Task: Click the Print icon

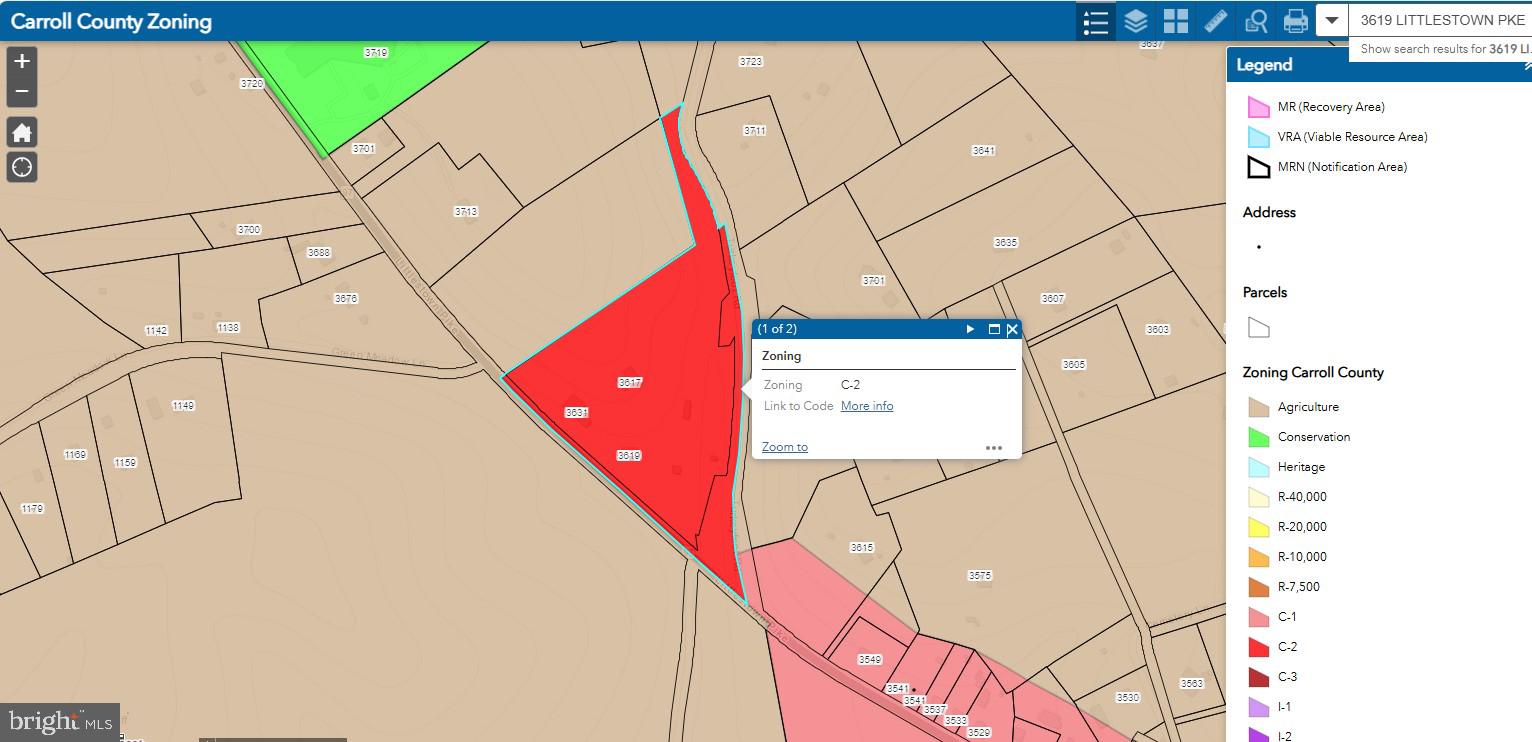Action: (1295, 21)
